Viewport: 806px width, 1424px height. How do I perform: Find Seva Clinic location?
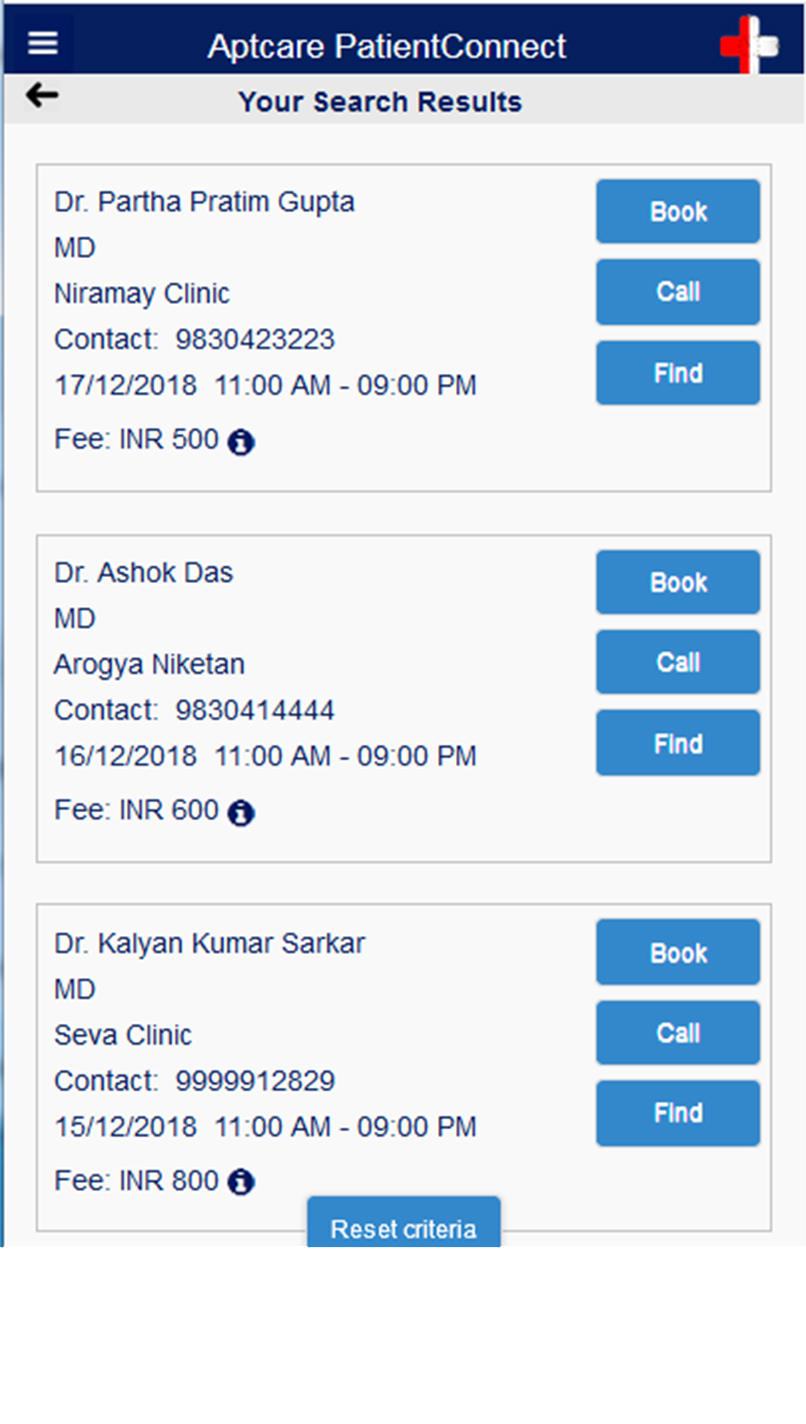coord(678,1113)
